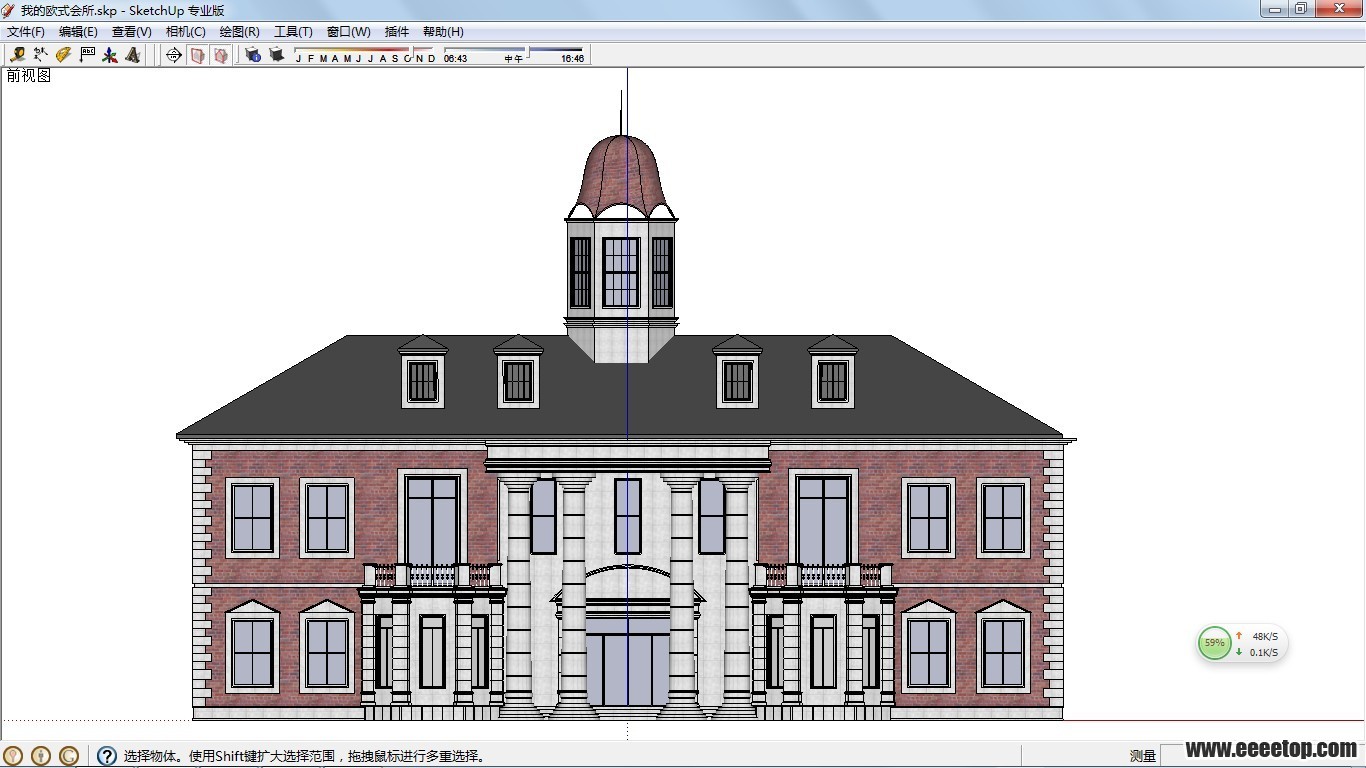Click the brick dome roof of the cupola
The height and width of the screenshot is (768, 1366).
tap(621, 175)
